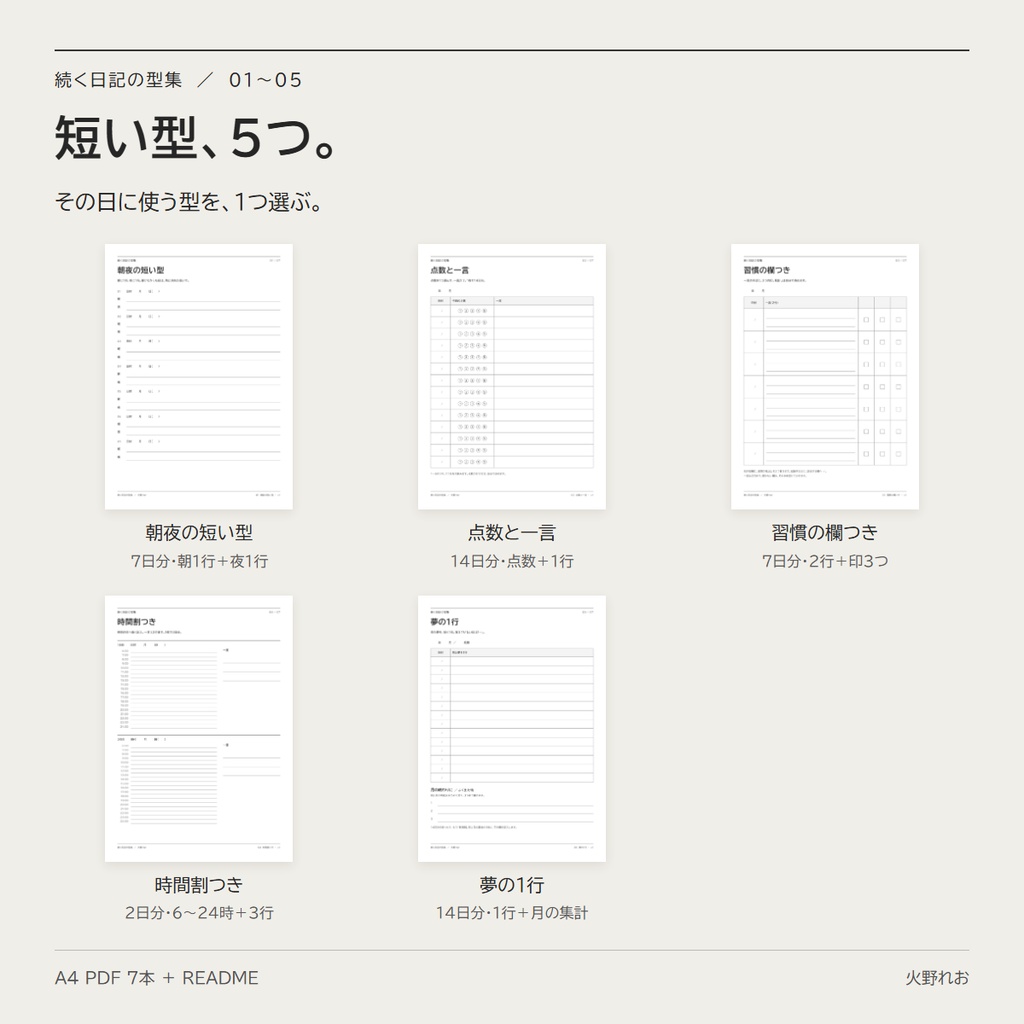Select the caption title 習慣の欄つき
The height and width of the screenshot is (1024, 1024).
pyautogui.click(x=825, y=533)
